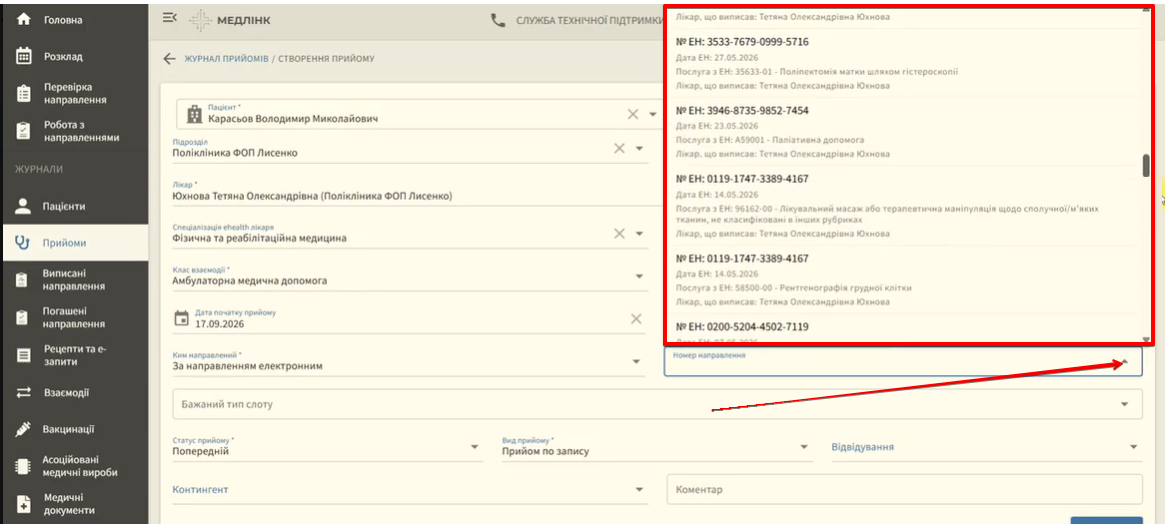Image resolution: width=1165 pixels, height=524 pixels.
Task: Open the calendar icon for Дата початку прийому
Action: (181, 319)
